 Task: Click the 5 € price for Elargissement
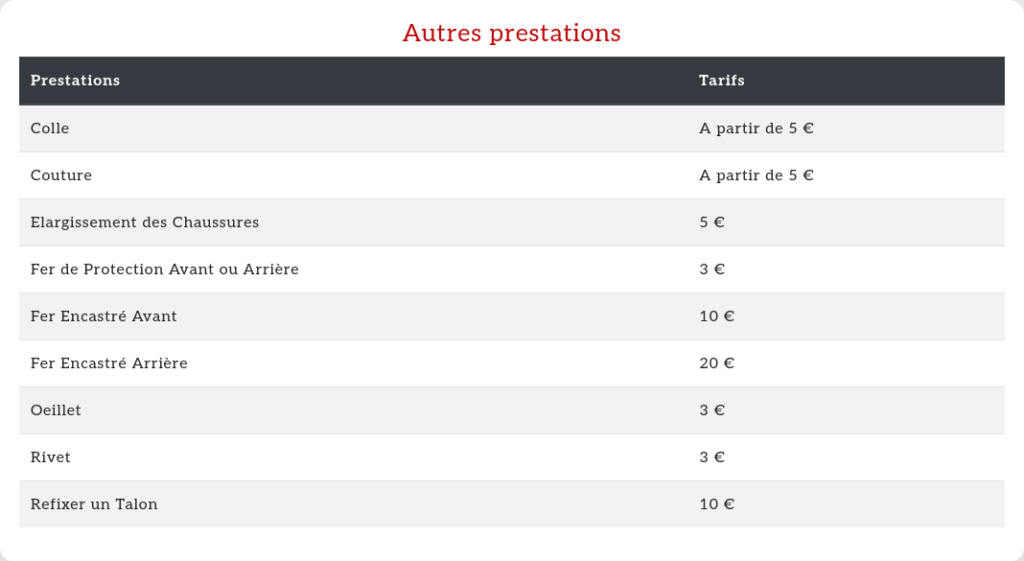(712, 222)
